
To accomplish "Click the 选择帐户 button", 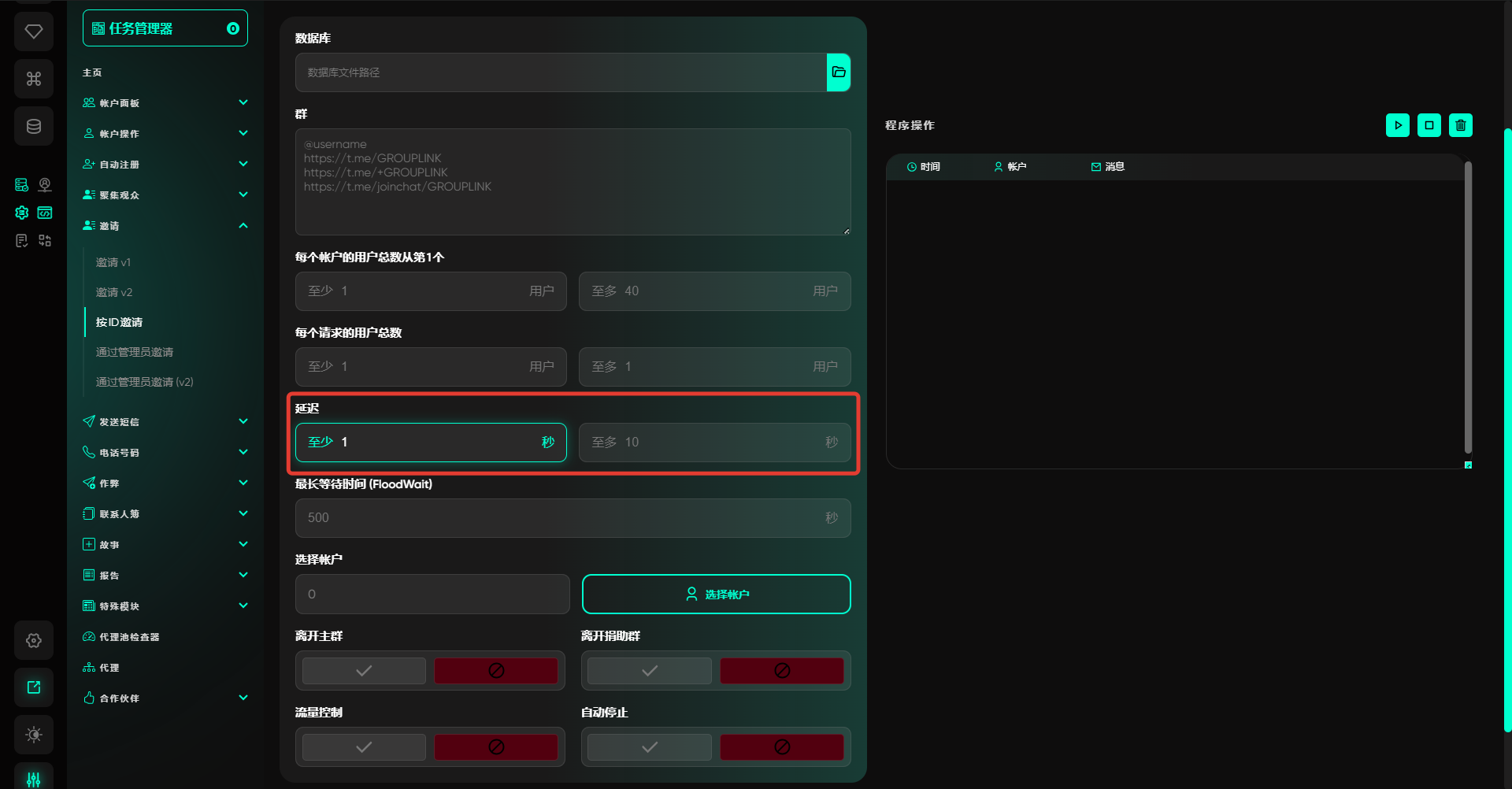I will [x=716, y=595].
